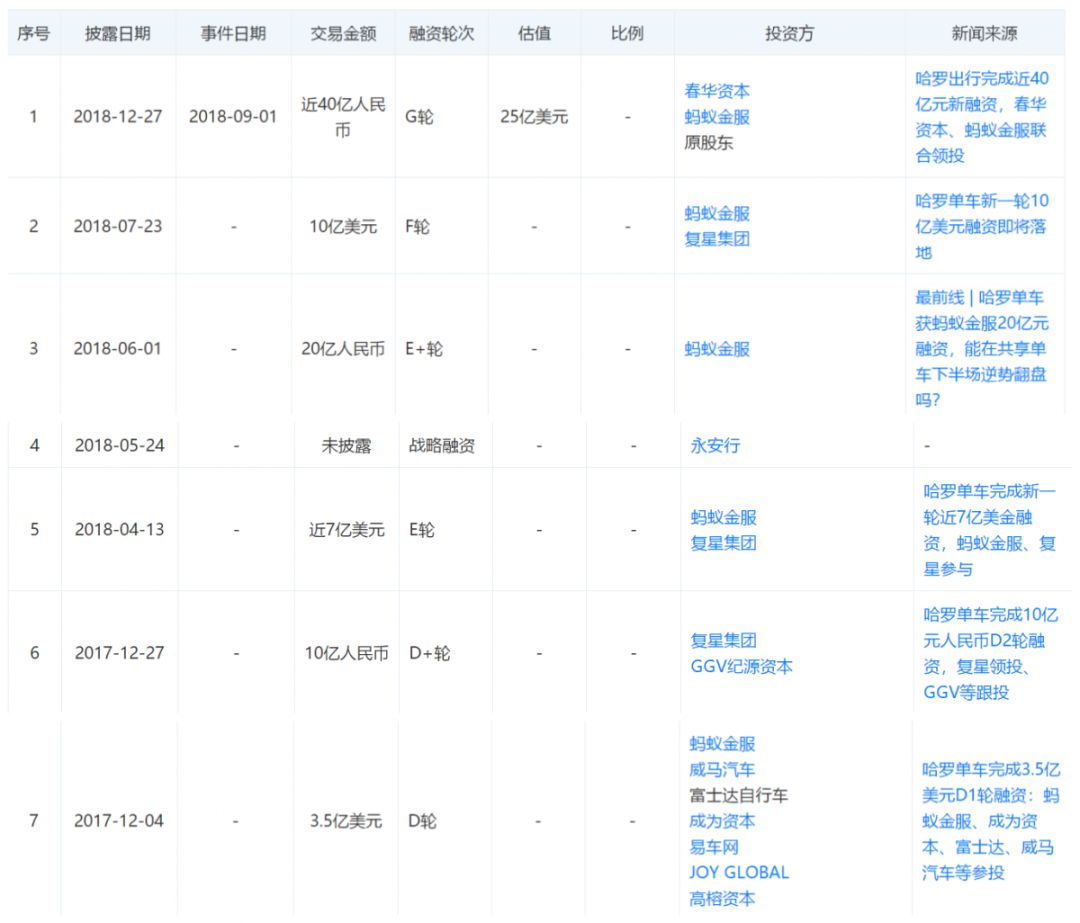Select the amount 3.5亿美元
This screenshot has height=923, width=1080.
click(346, 821)
